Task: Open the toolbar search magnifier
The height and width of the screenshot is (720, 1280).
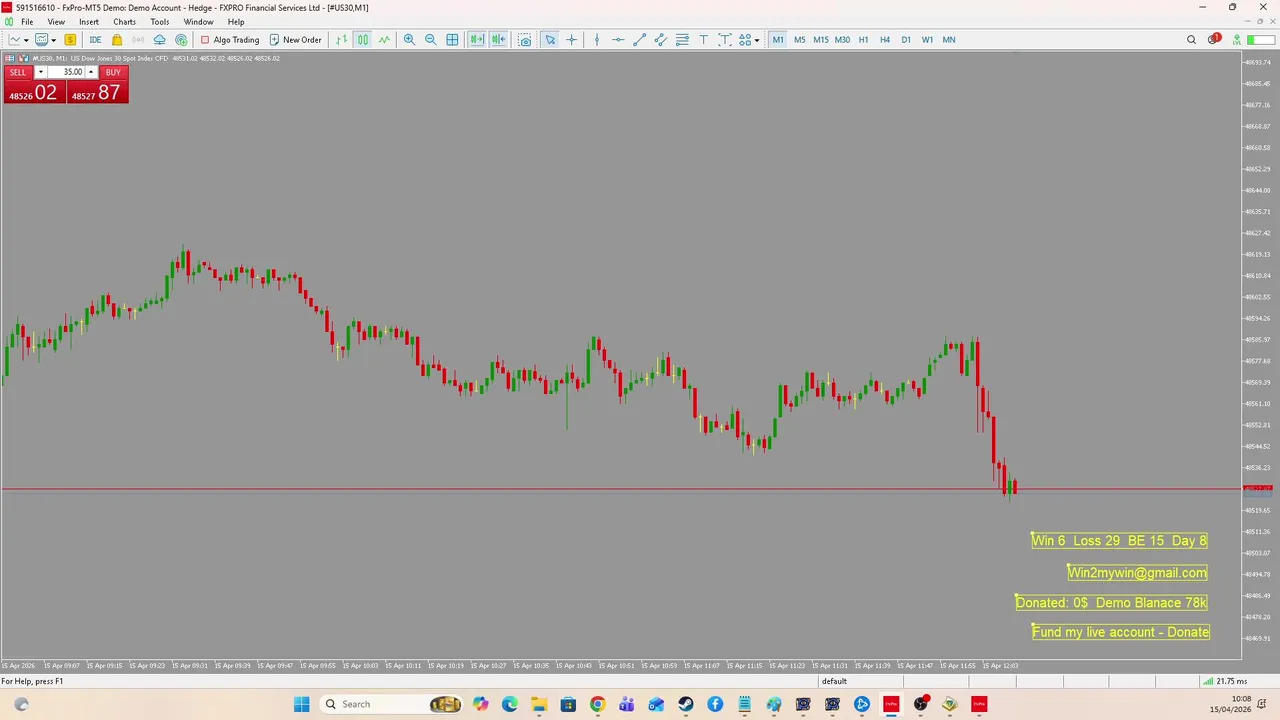Action: 1191,40
